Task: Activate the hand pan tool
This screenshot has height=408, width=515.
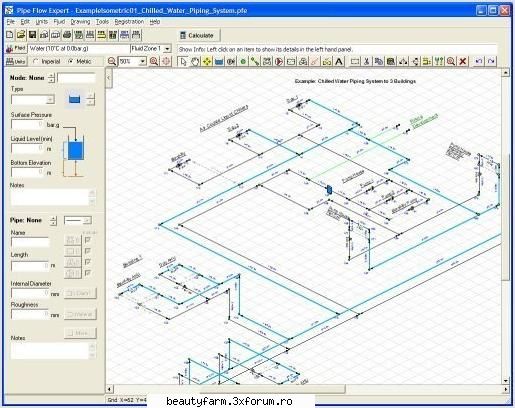Action: (x=195, y=61)
